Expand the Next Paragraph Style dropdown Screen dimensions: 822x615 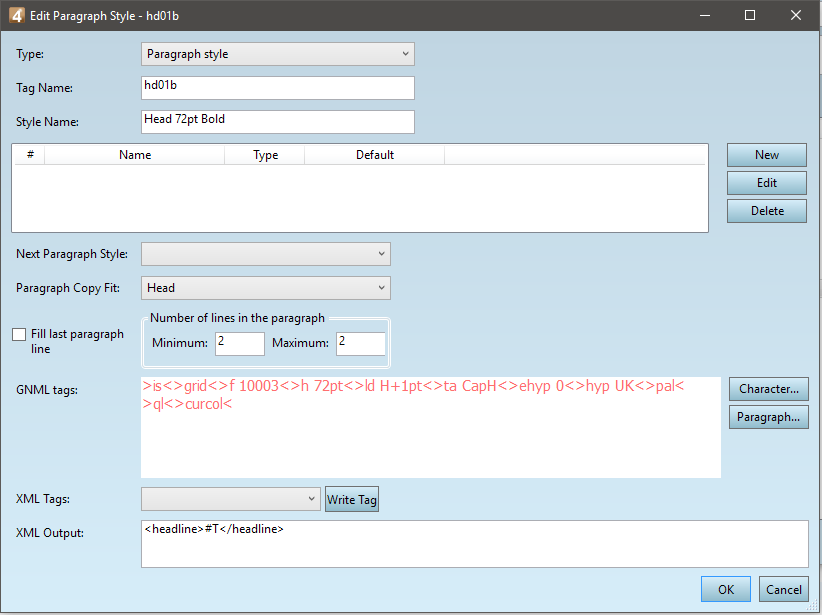(266, 254)
